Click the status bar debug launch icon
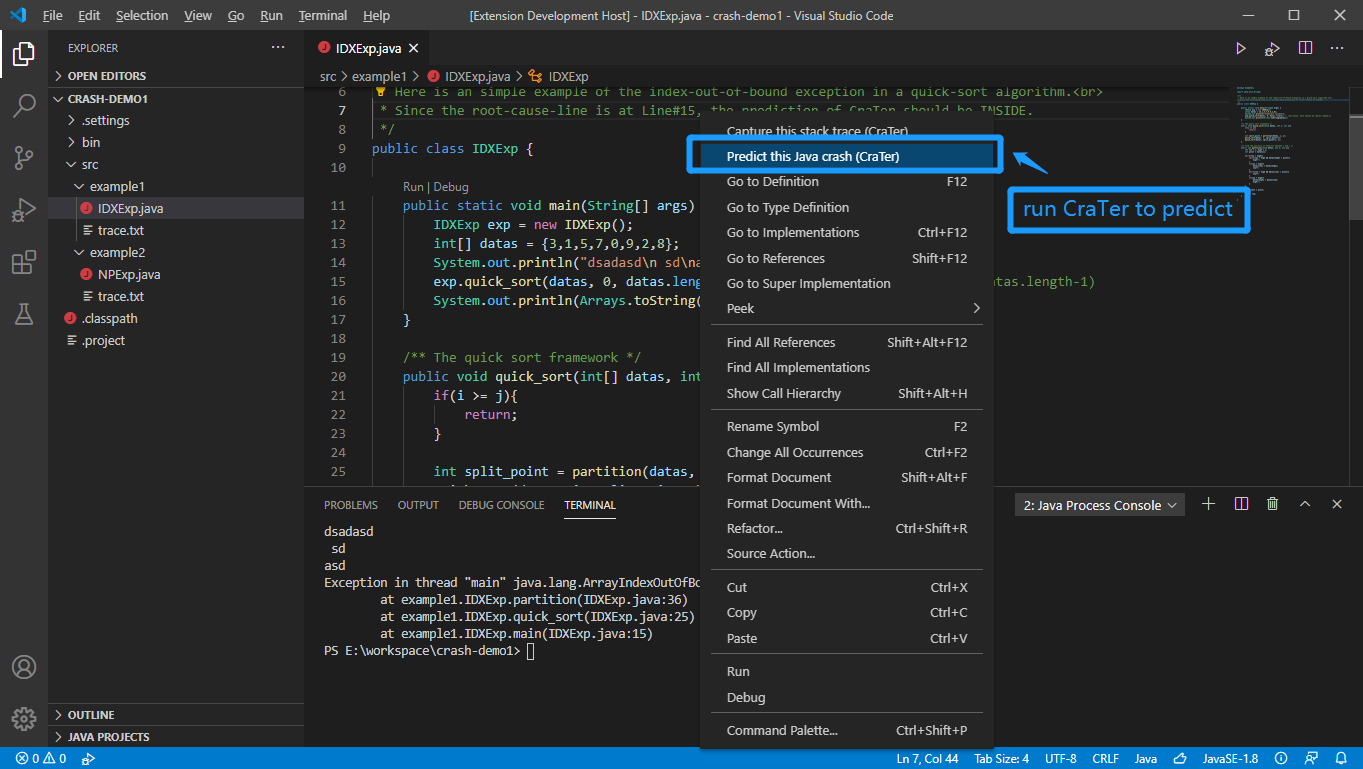Screen dimensions: 1363x769 88,758
